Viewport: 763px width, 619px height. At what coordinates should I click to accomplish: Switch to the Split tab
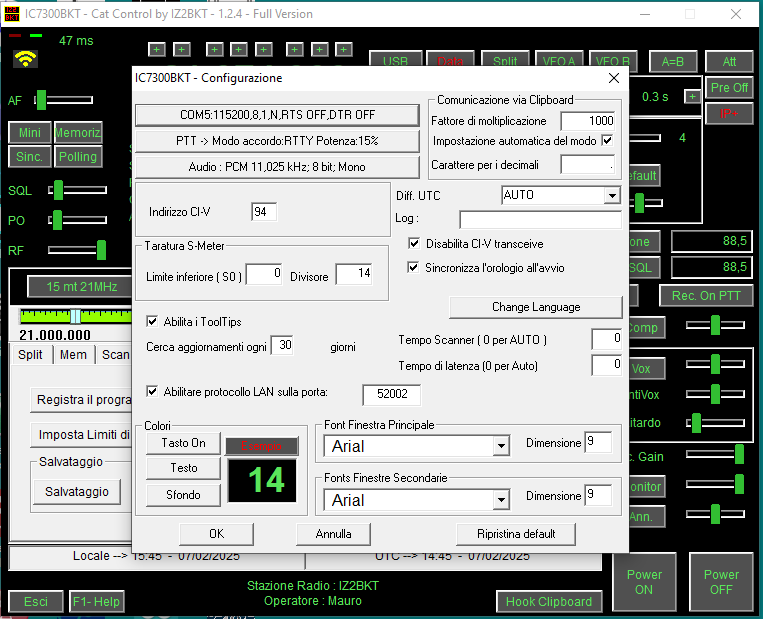[x=30, y=354]
